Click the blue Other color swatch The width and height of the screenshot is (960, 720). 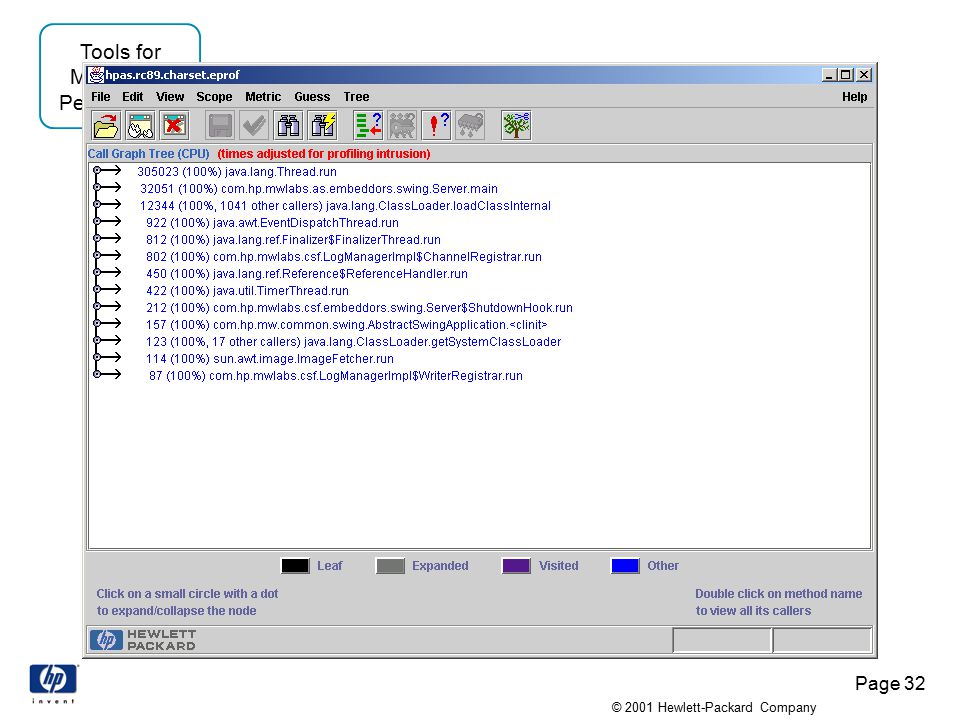pos(625,566)
